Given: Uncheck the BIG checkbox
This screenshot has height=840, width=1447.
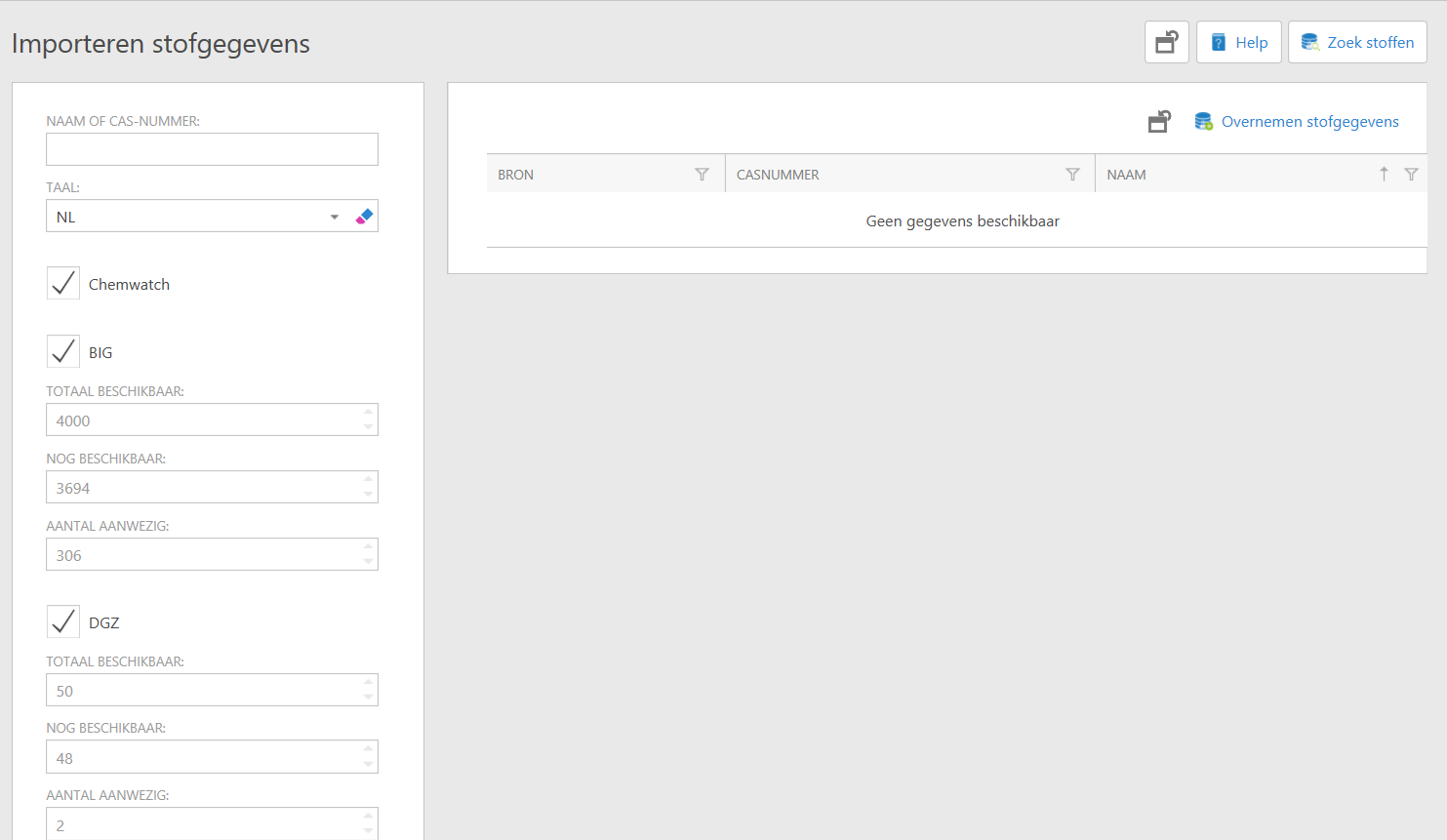Looking at the screenshot, I should tap(63, 351).
